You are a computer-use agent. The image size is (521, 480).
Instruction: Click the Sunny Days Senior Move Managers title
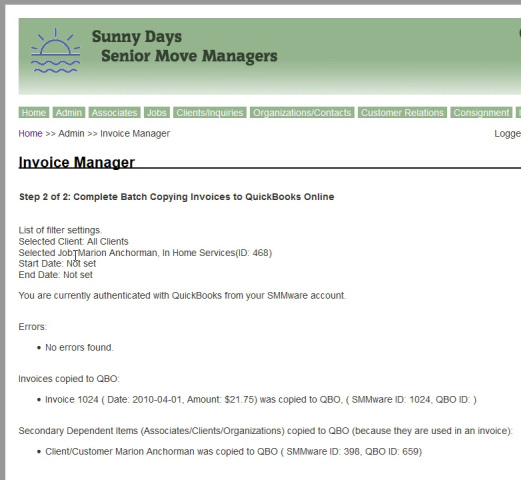184,46
